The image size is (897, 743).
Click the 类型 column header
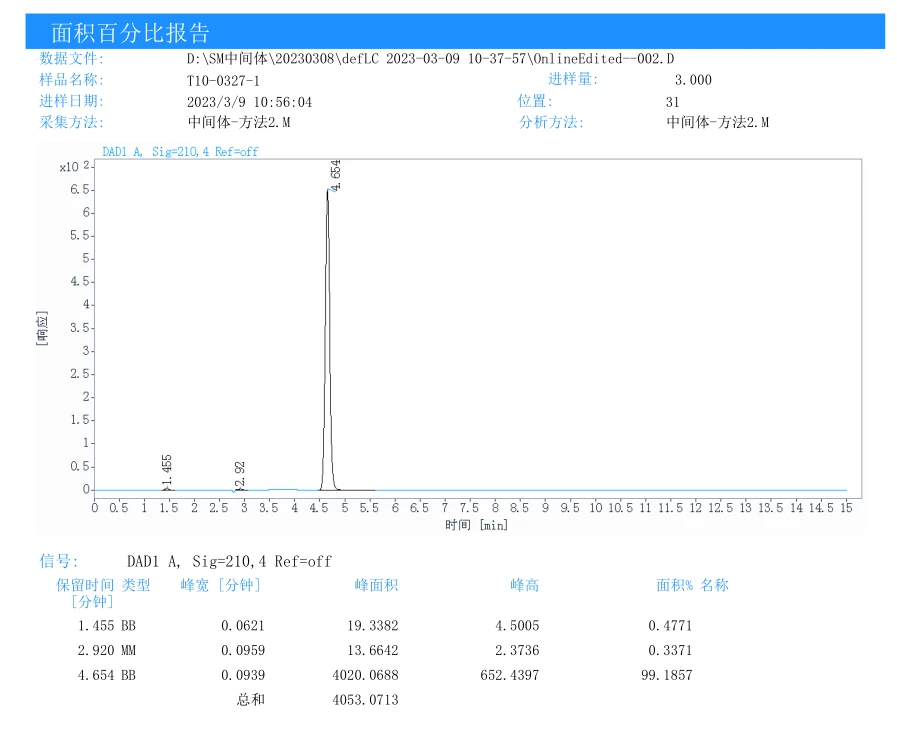tap(136, 585)
